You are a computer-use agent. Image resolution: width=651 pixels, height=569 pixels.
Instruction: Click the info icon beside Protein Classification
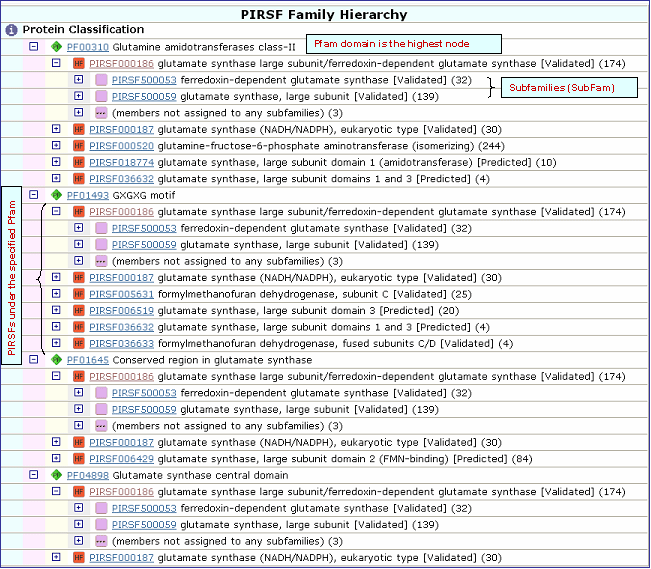pyautogui.click(x=11, y=30)
